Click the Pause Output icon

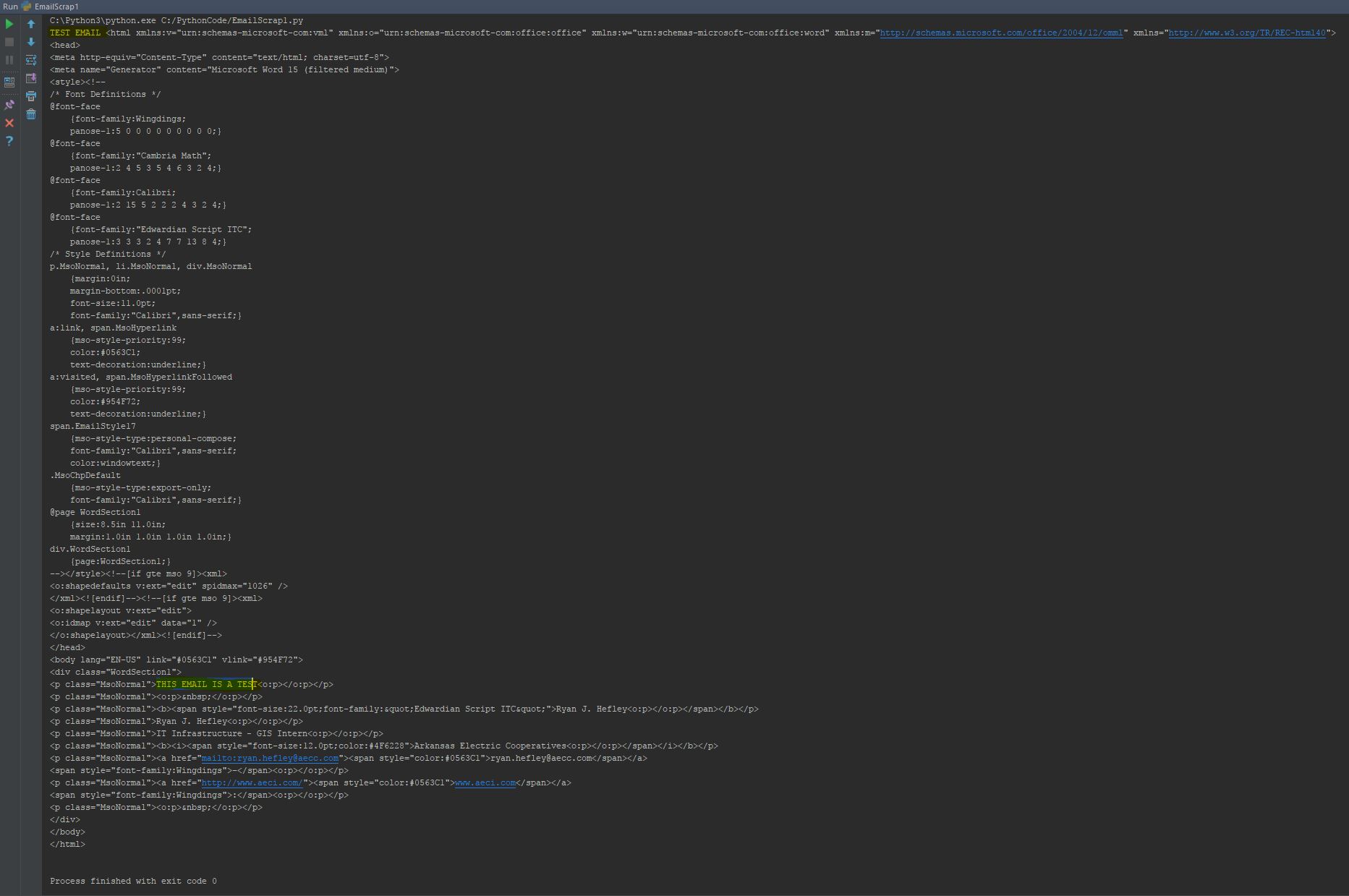(9, 60)
